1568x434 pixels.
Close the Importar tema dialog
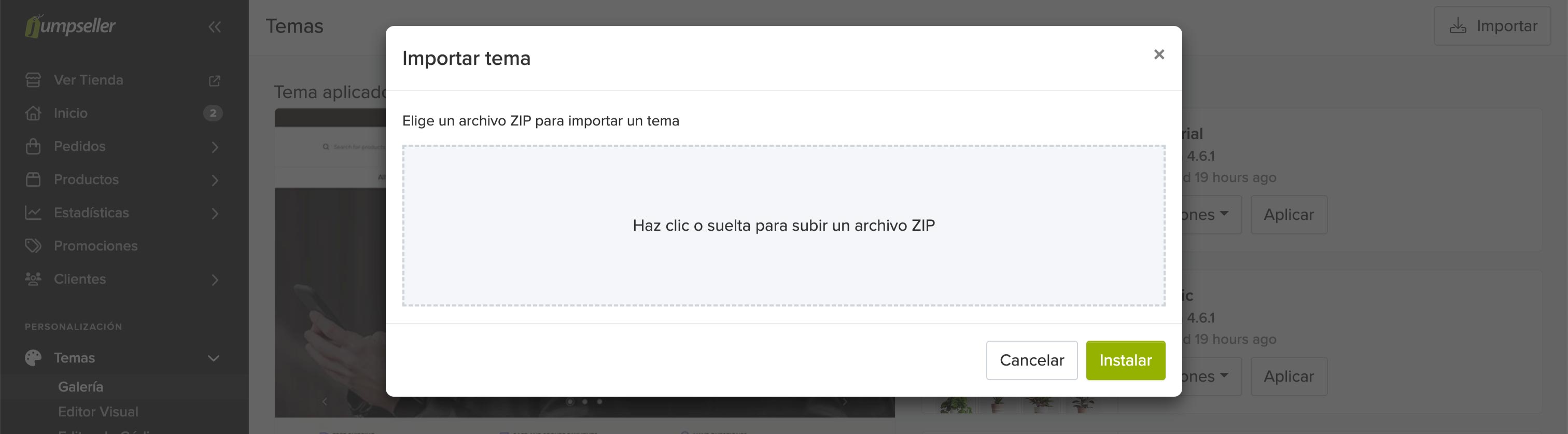(x=1158, y=55)
